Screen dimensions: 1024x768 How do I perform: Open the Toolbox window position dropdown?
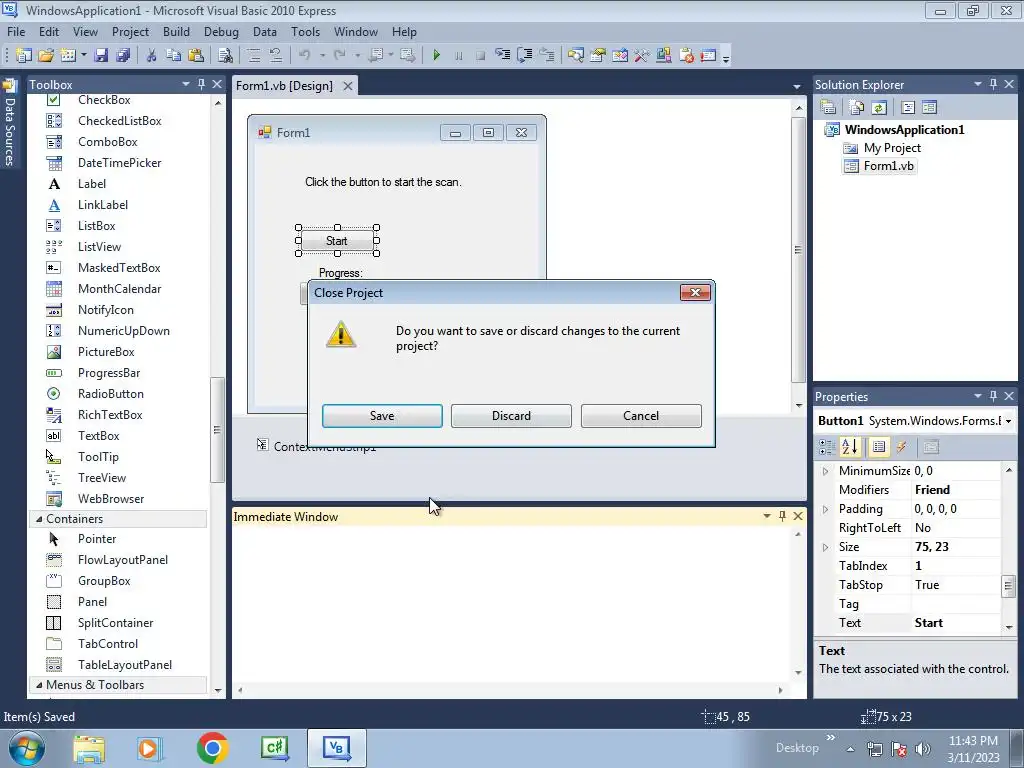tap(185, 84)
